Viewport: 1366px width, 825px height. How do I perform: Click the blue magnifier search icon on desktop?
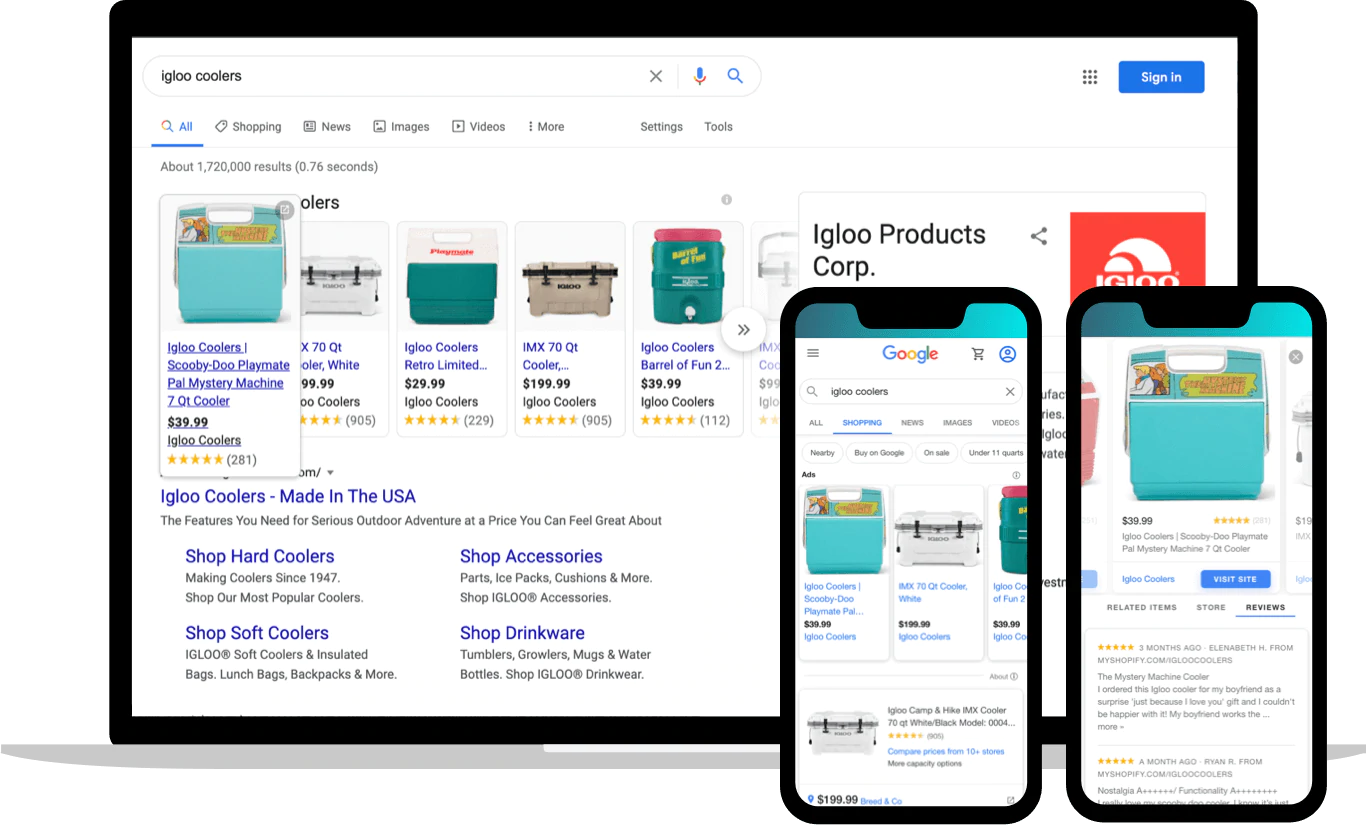tap(735, 76)
